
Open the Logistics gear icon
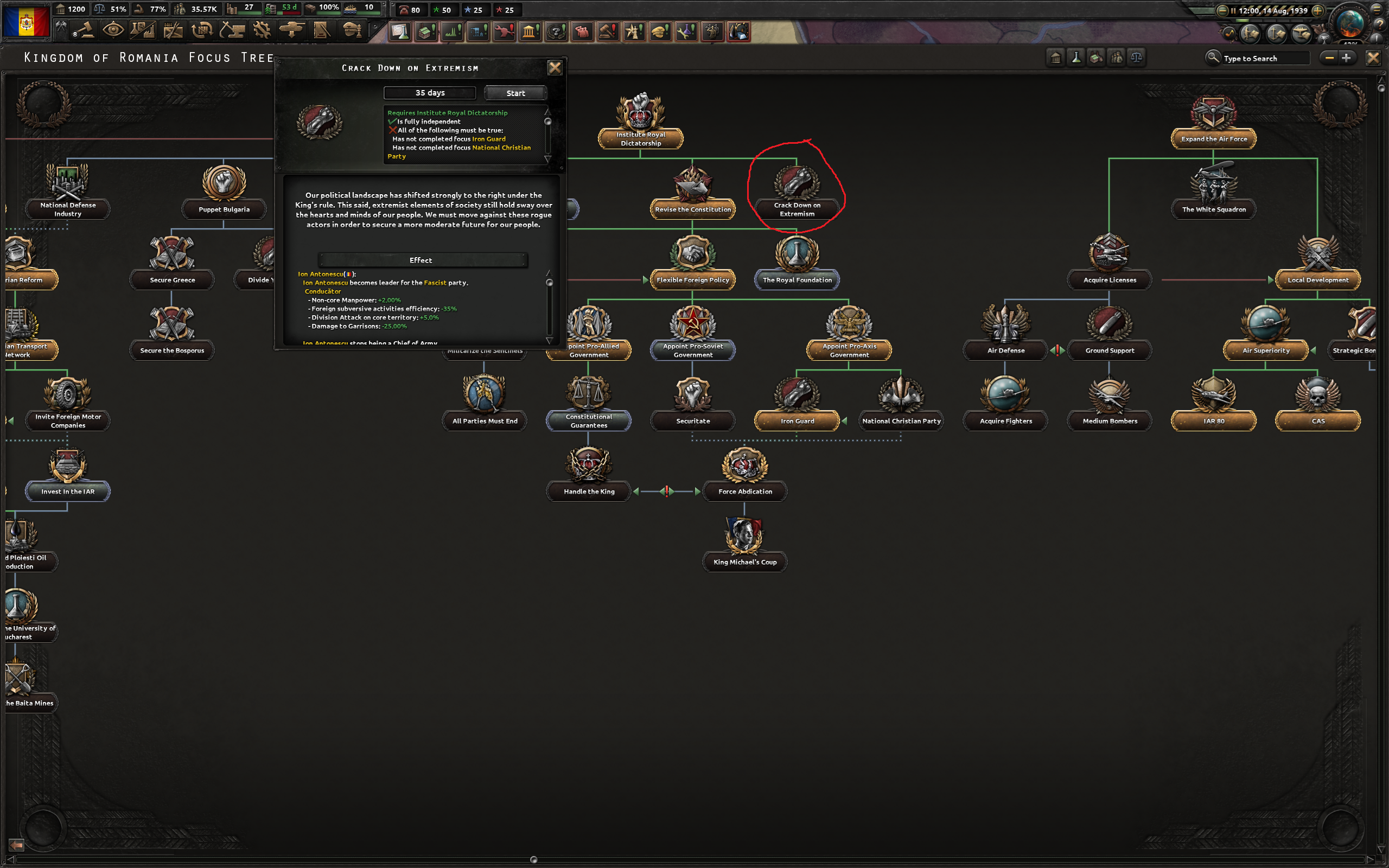point(262,30)
